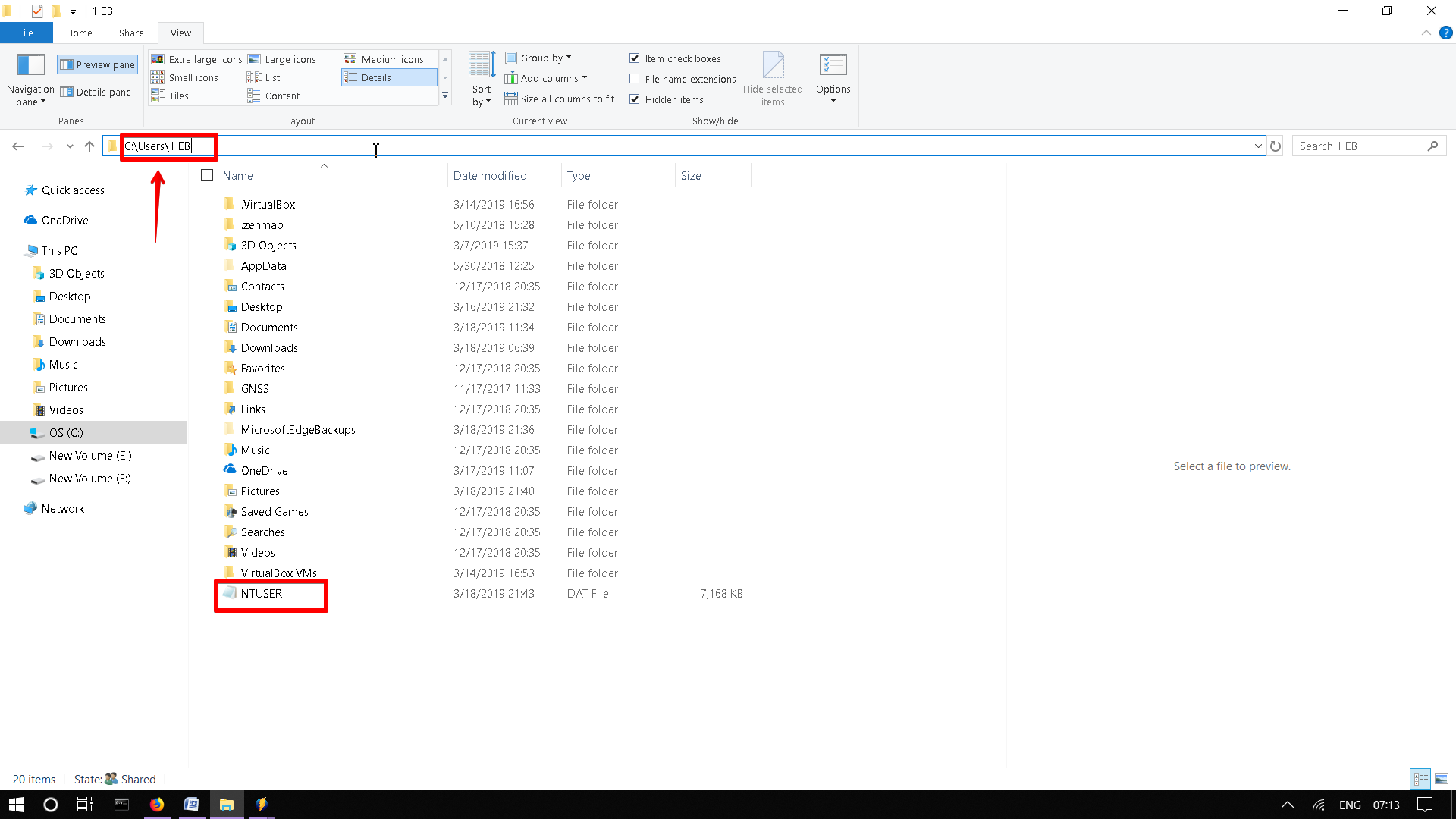Open Explorer help question mark icon

pos(1446,33)
